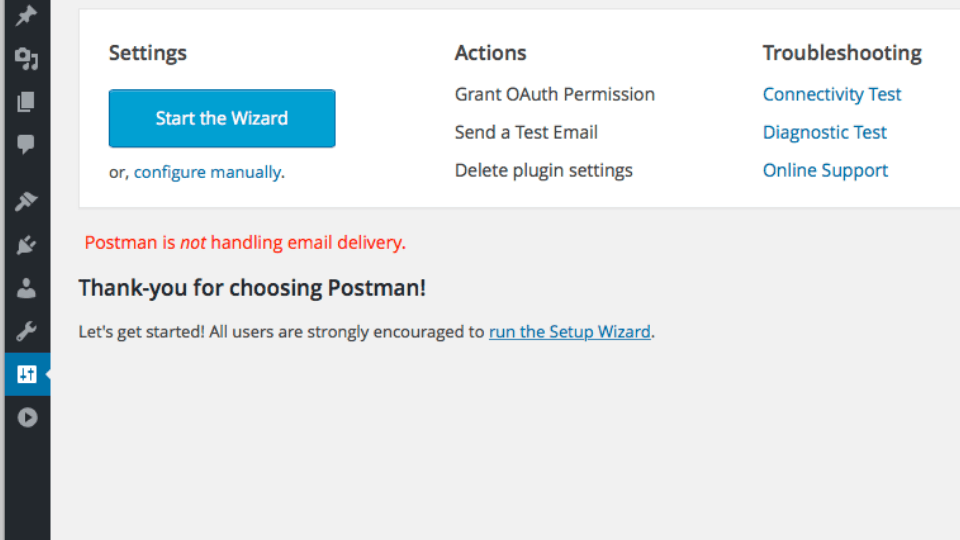Go to Pages via the sidebar icon

[x=26, y=102]
